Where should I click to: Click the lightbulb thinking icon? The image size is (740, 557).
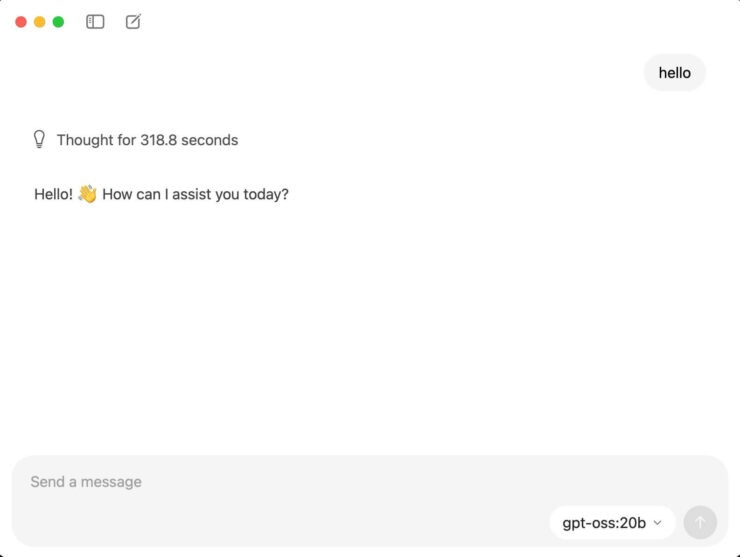coord(40,140)
